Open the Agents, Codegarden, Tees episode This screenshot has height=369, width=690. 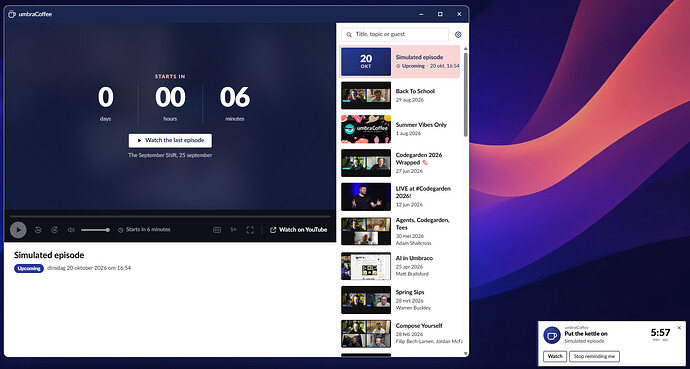pyautogui.click(x=400, y=231)
